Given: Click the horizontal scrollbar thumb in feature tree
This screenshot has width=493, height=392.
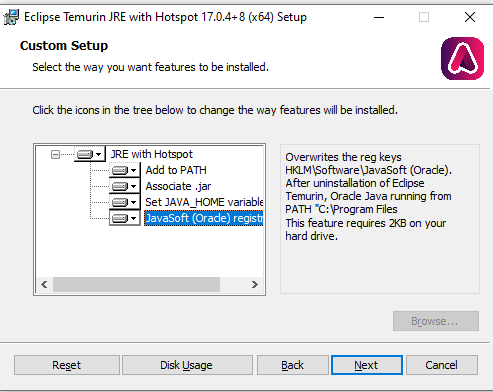Looking at the screenshot, I should pyautogui.click(x=136, y=284).
